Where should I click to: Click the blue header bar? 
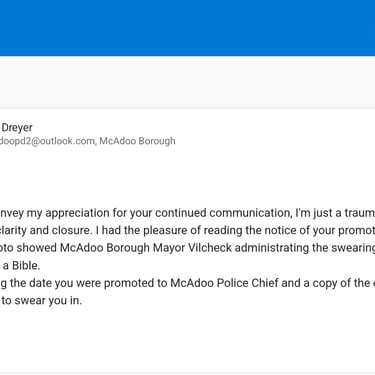click(187, 28)
